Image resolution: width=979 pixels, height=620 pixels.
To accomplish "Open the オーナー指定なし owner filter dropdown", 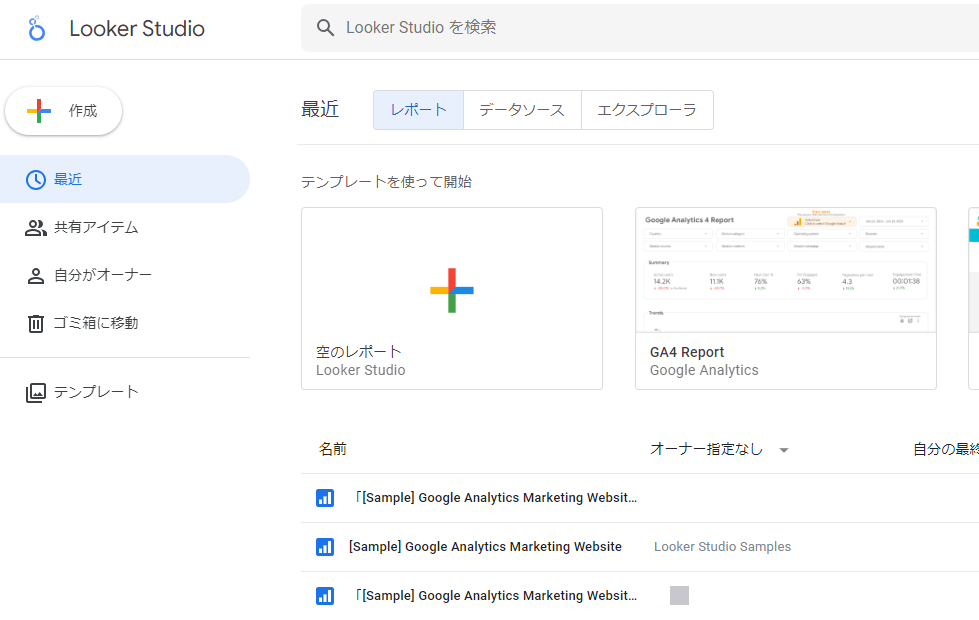I will pyautogui.click(x=719, y=449).
